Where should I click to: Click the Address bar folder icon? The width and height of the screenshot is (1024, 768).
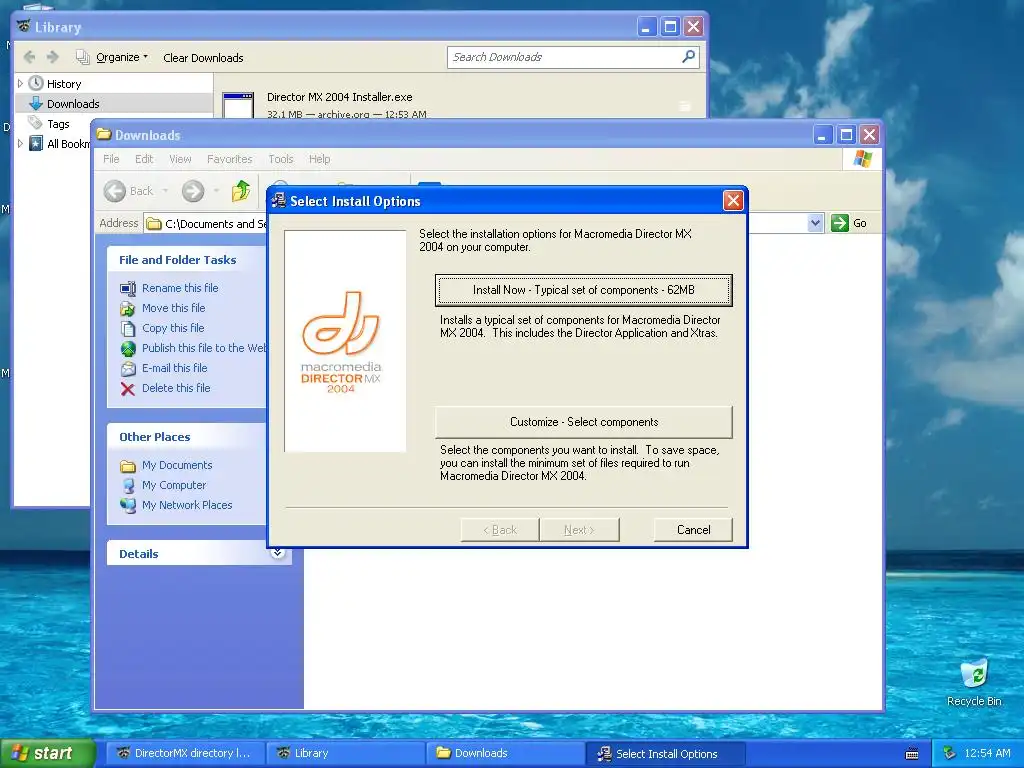pyautogui.click(x=154, y=223)
